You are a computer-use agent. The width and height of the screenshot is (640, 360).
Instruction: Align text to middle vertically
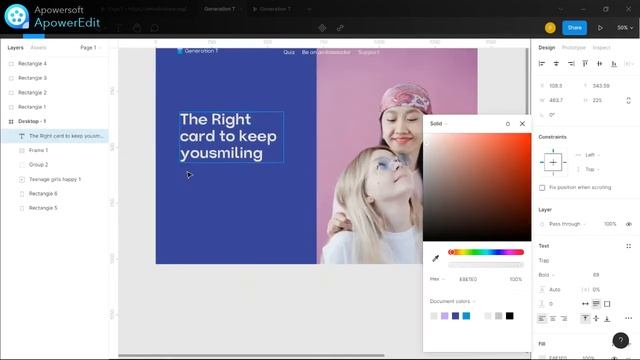click(x=596, y=318)
